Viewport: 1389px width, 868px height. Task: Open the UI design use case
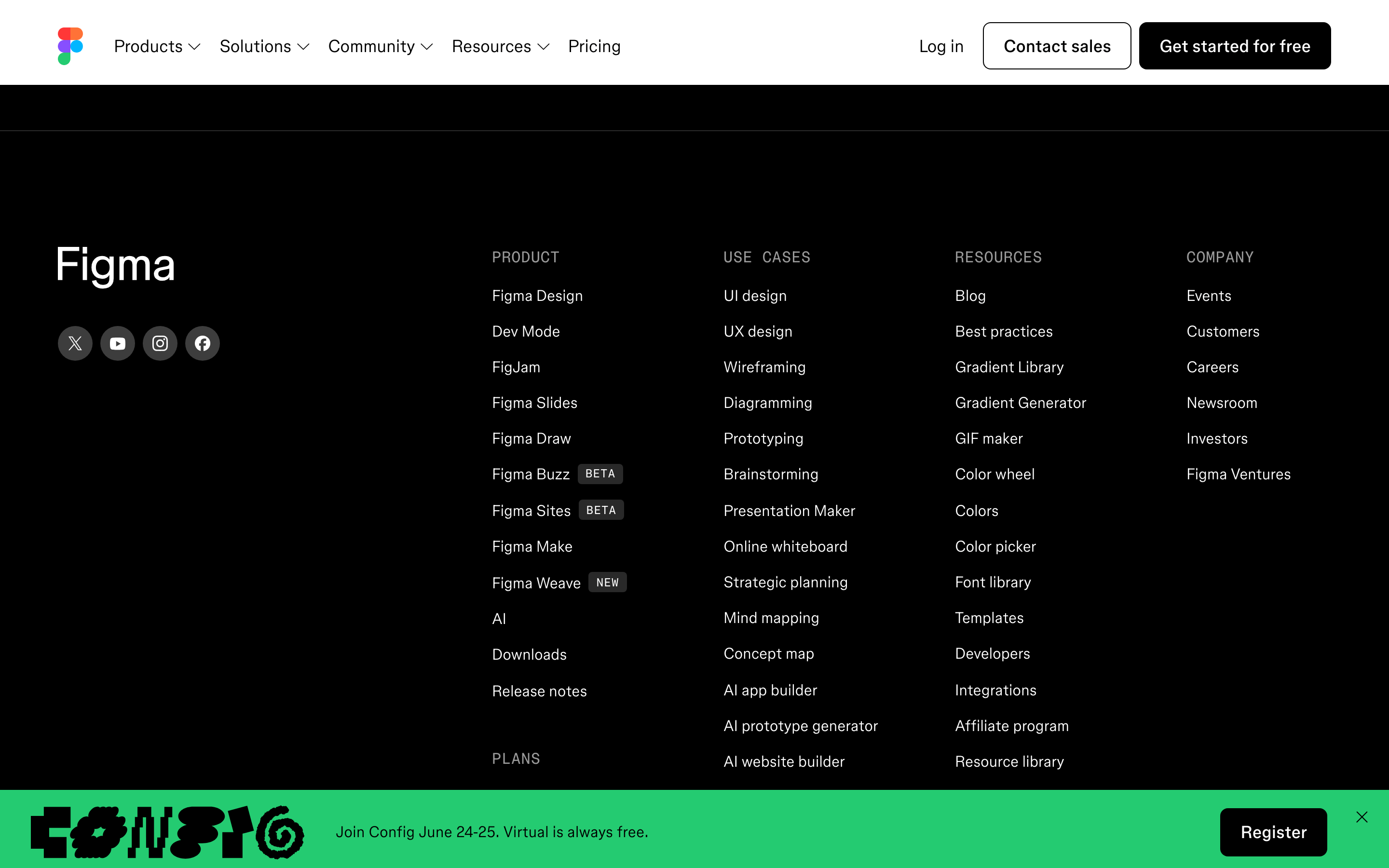click(755, 296)
